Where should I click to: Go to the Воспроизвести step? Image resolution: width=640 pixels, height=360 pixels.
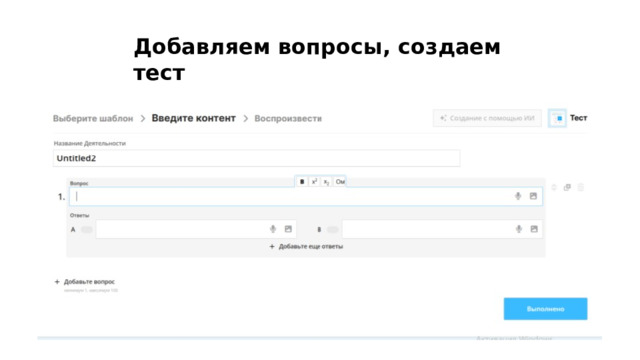(x=288, y=119)
